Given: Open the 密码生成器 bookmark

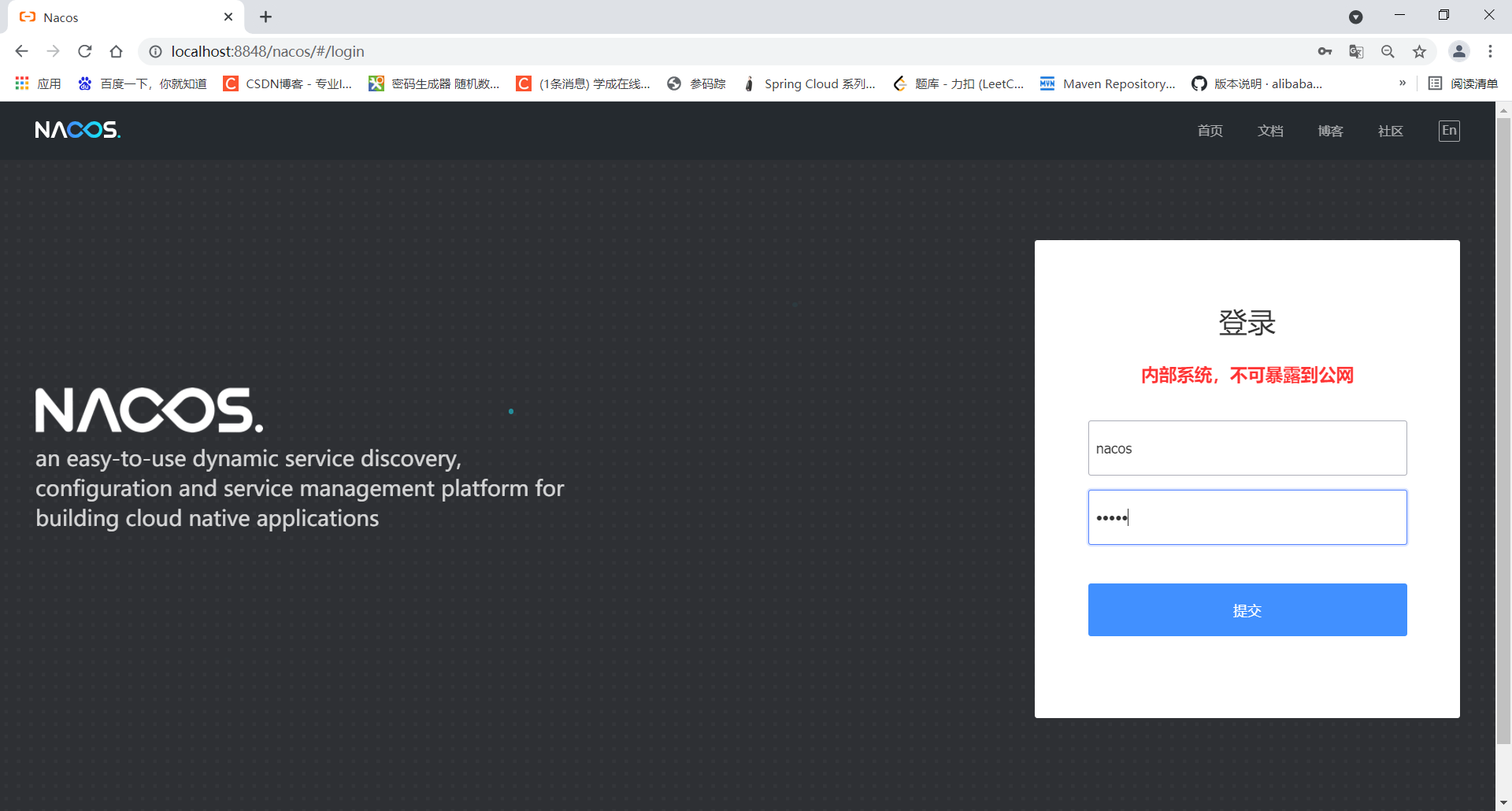Looking at the screenshot, I should (x=435, y=83).
